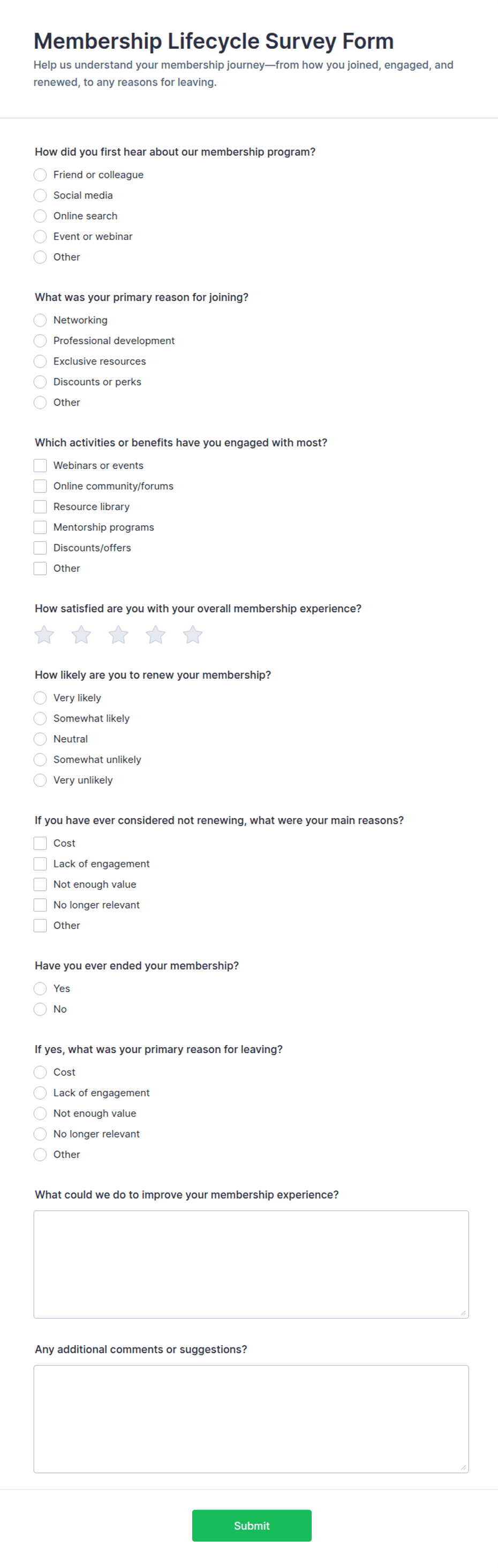Rate satisfaction with the first star
This screenshot has height=1568, width=498.
pyautogui.click(x=44, y=634)
